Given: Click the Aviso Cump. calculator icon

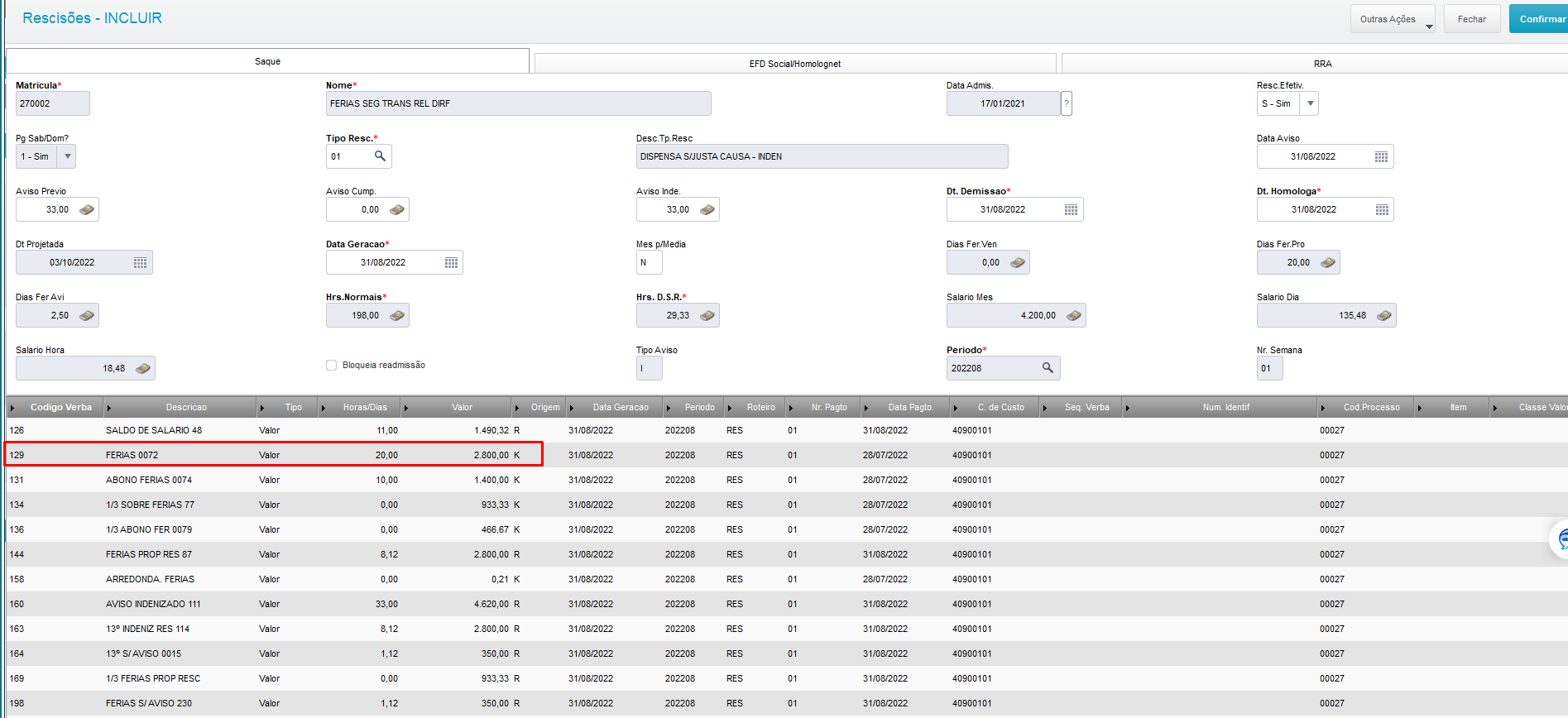Looking at the screenshot, I should coord(397,210).
